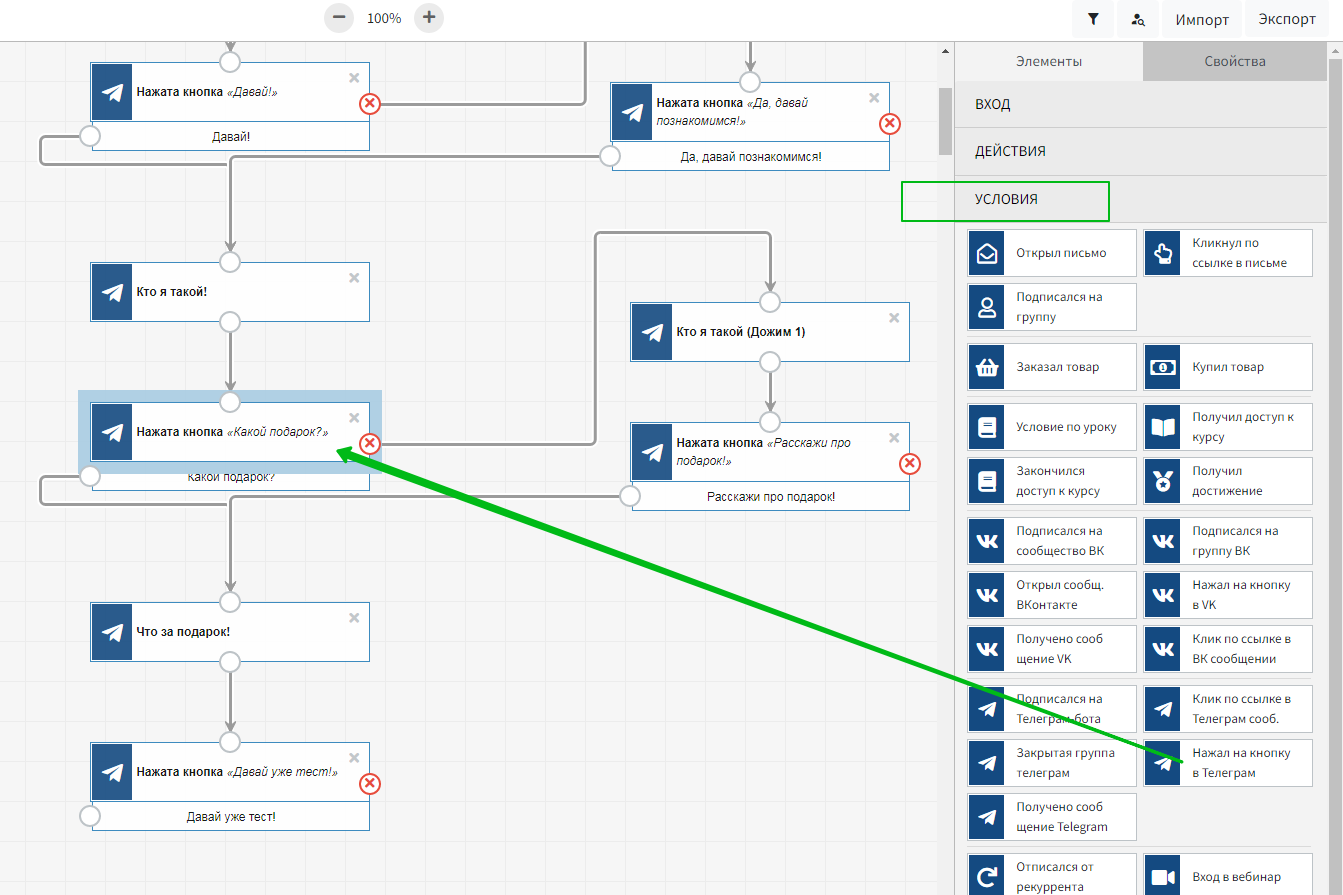Click the zoom in plus button
This screenshot has width=1343, height=895.
(429, 17)
